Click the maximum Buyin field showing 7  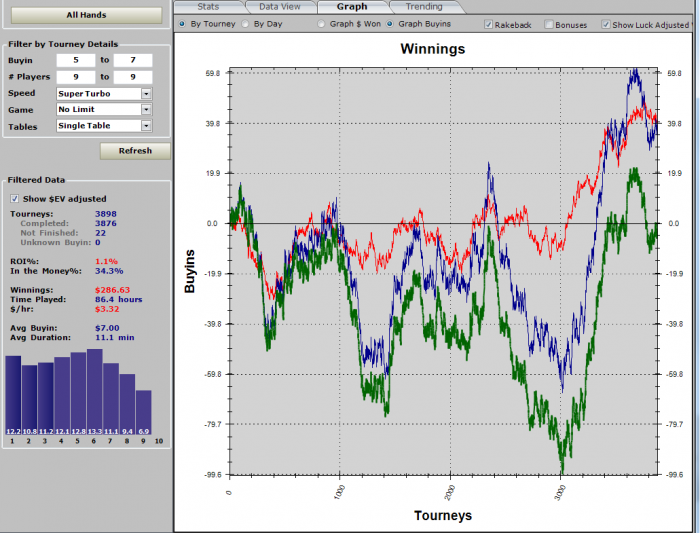[133, 60]
